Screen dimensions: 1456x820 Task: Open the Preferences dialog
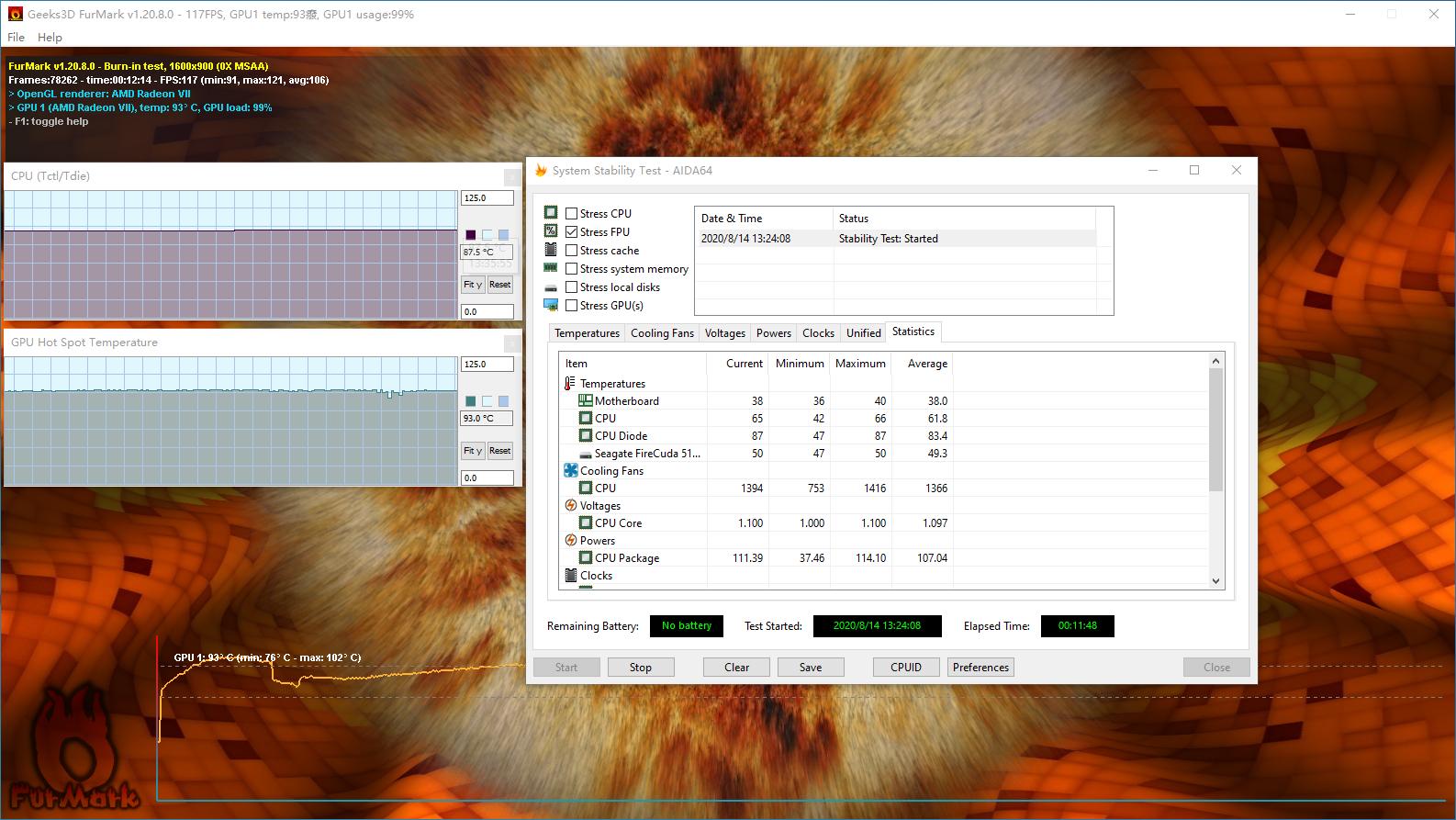980,668
